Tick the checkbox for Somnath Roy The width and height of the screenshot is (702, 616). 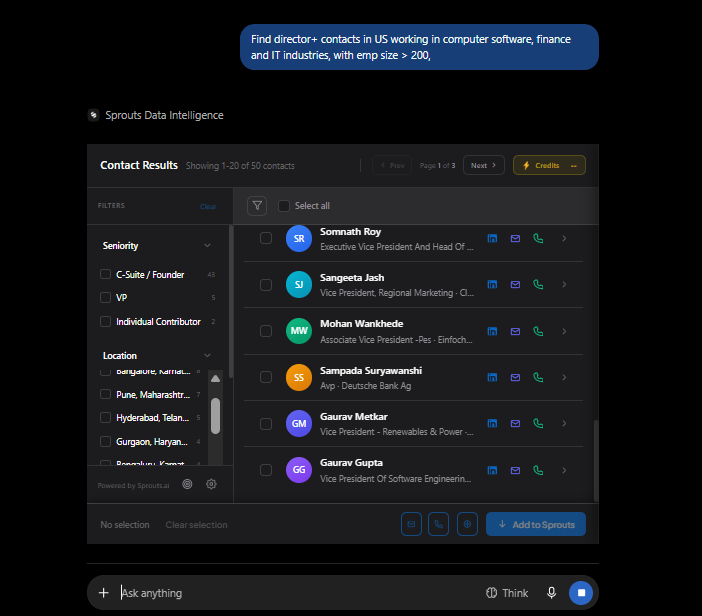(x=266, y=238)
